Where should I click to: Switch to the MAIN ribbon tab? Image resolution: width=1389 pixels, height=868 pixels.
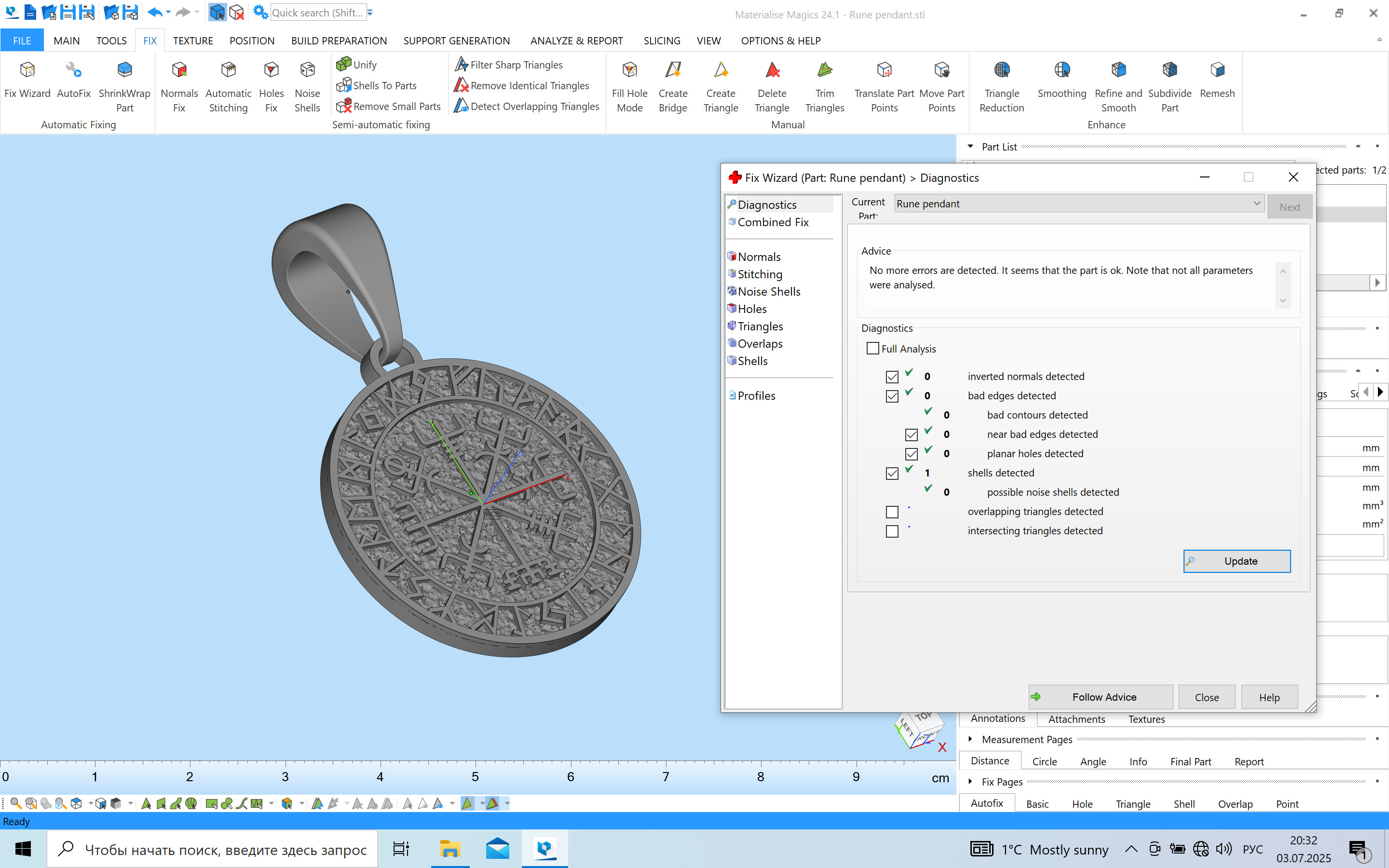[x=67, y=41]
